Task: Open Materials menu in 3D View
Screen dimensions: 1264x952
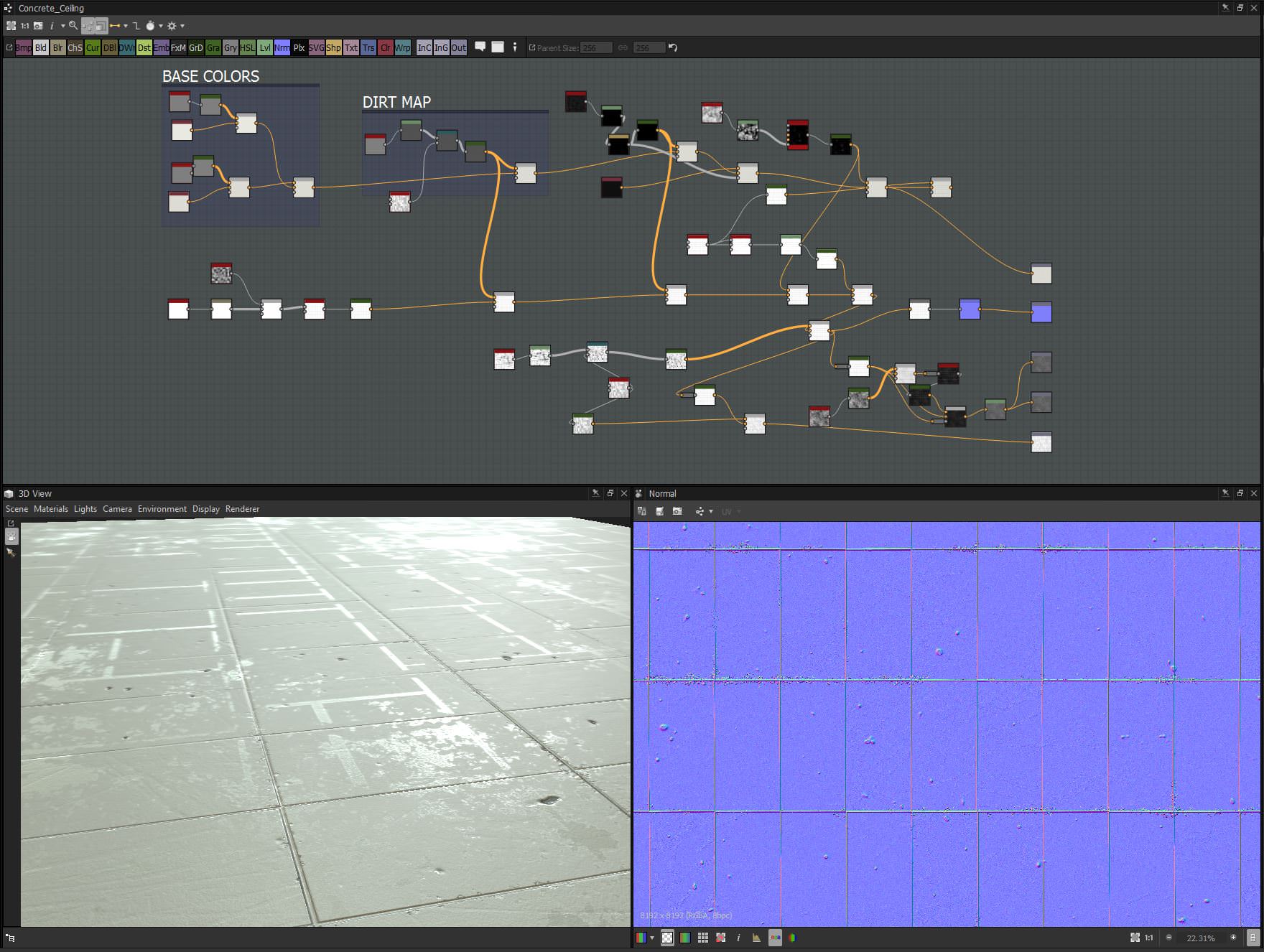Action: [x=51, y=509]
